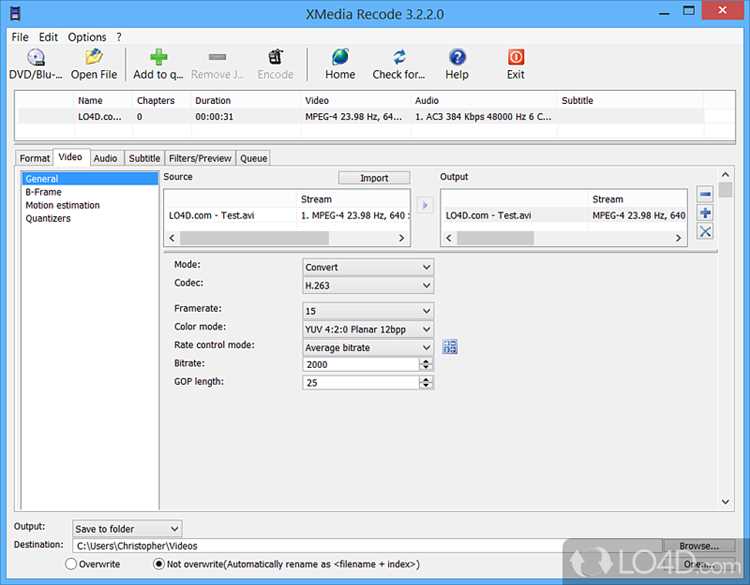Switch to the Subtitle tab
This screenshot has width=750, height=585.
tap(144, 158)
